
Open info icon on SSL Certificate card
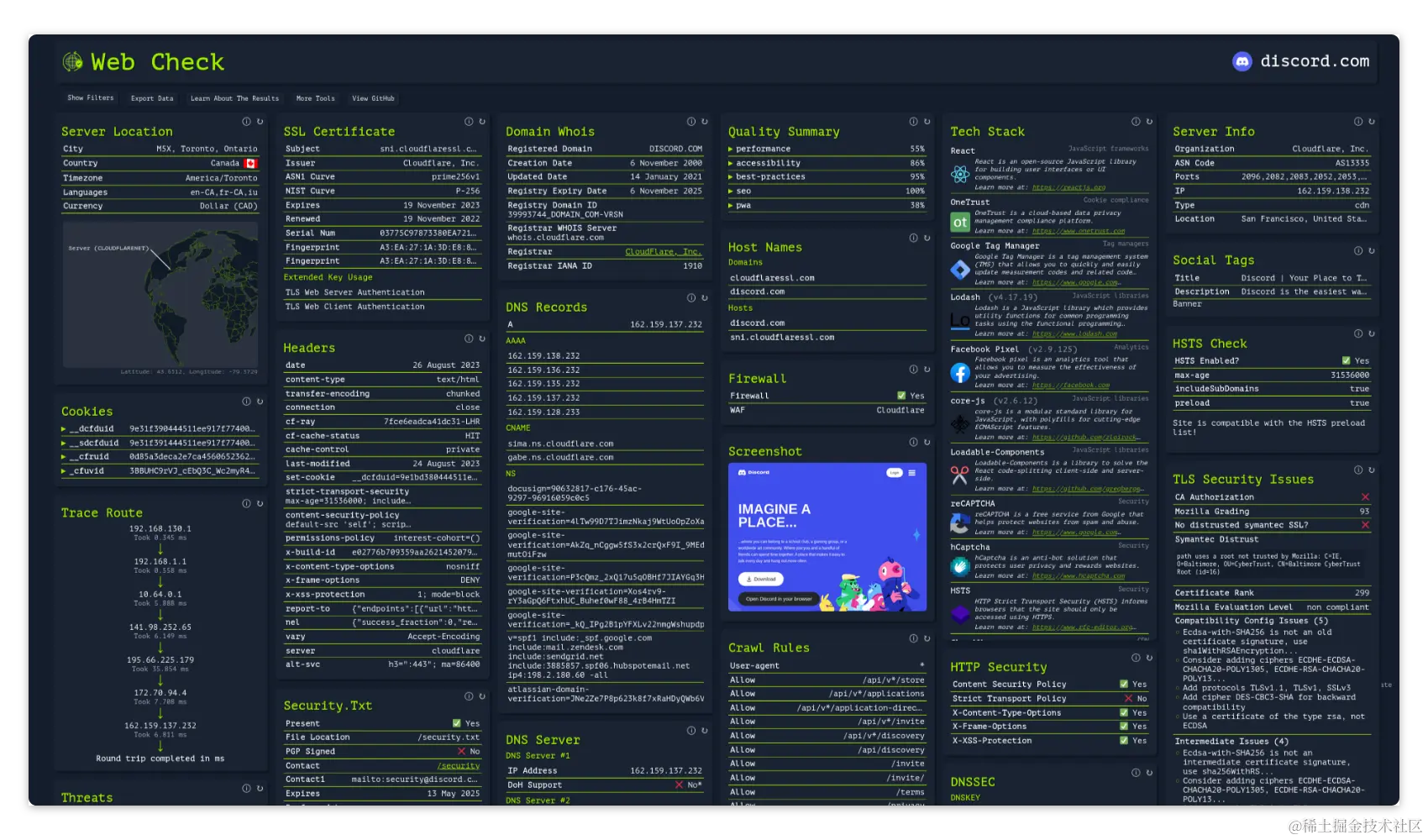470,122
